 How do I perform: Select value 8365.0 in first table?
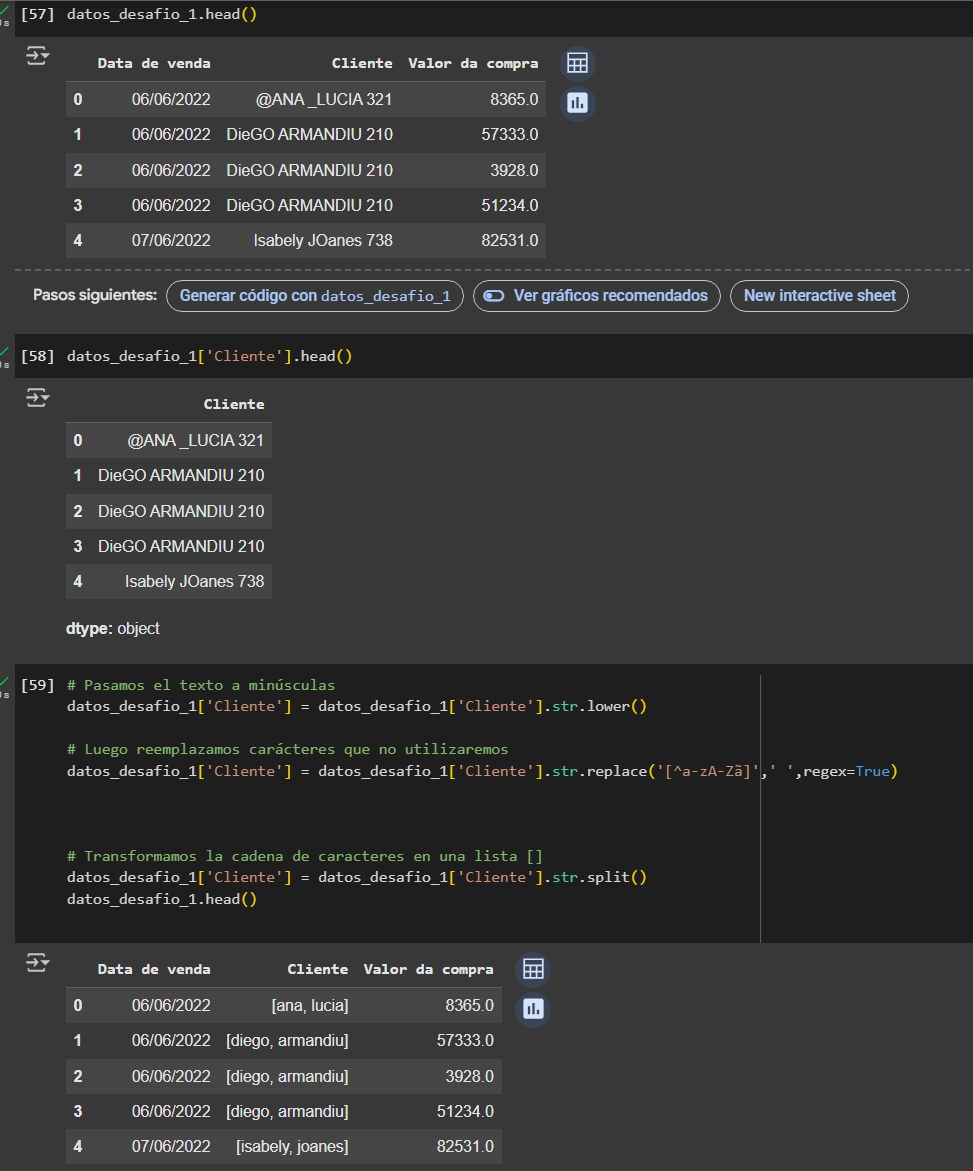(x=514, y=99)
